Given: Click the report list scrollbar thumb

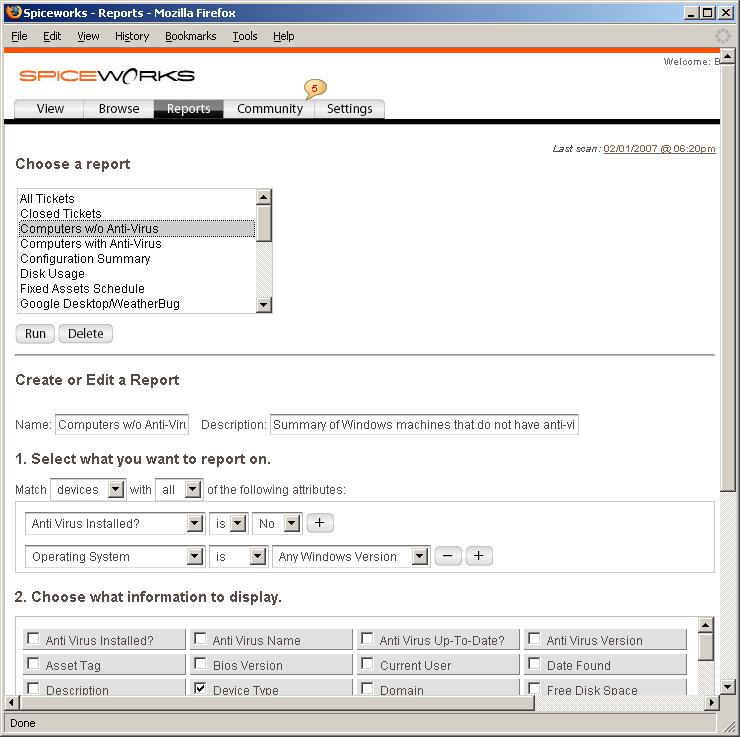Looking at the screenshot, I should (x=264, y=223).
